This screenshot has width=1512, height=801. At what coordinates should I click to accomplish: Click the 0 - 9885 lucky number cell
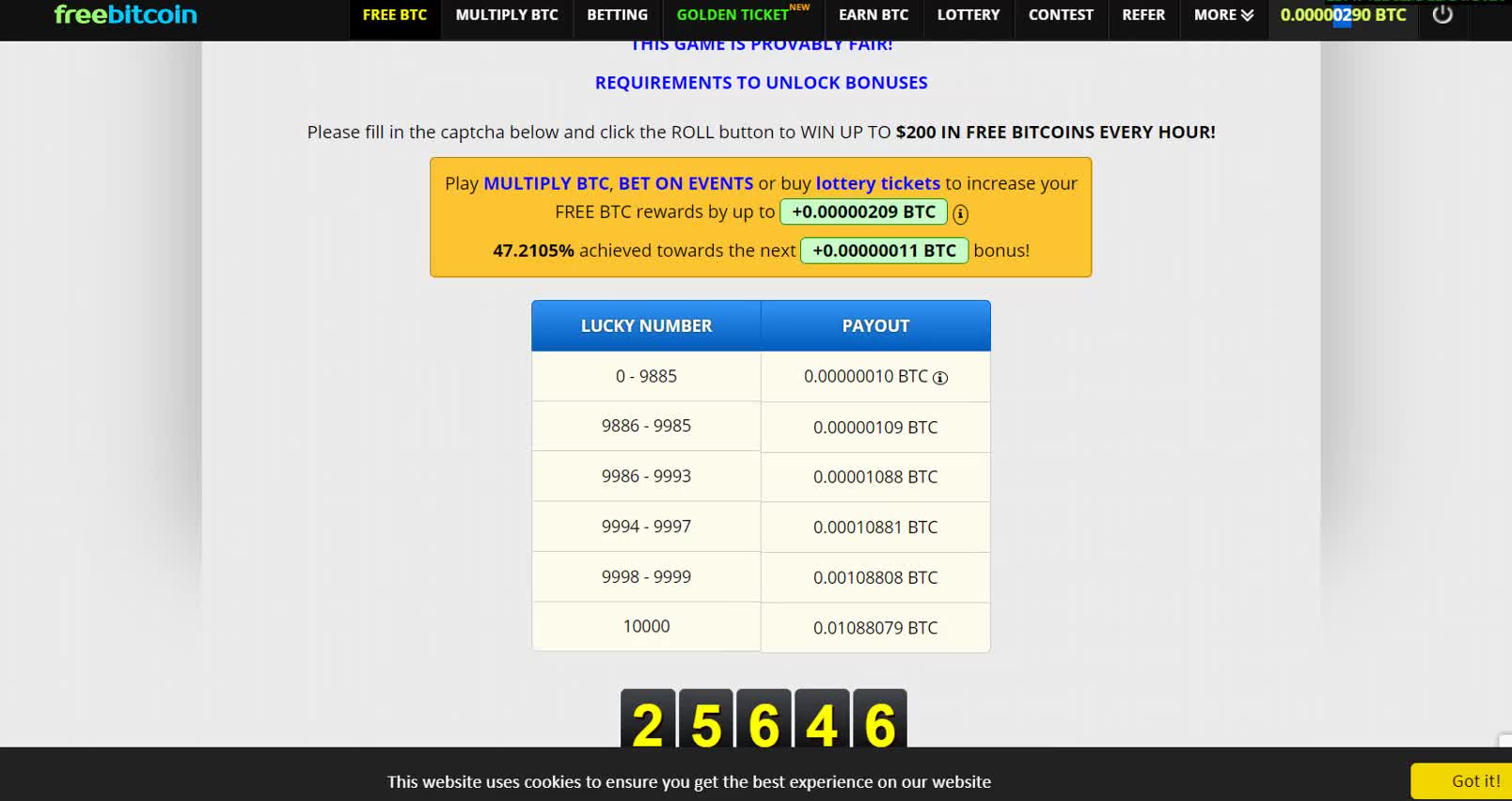click(646, 376)
